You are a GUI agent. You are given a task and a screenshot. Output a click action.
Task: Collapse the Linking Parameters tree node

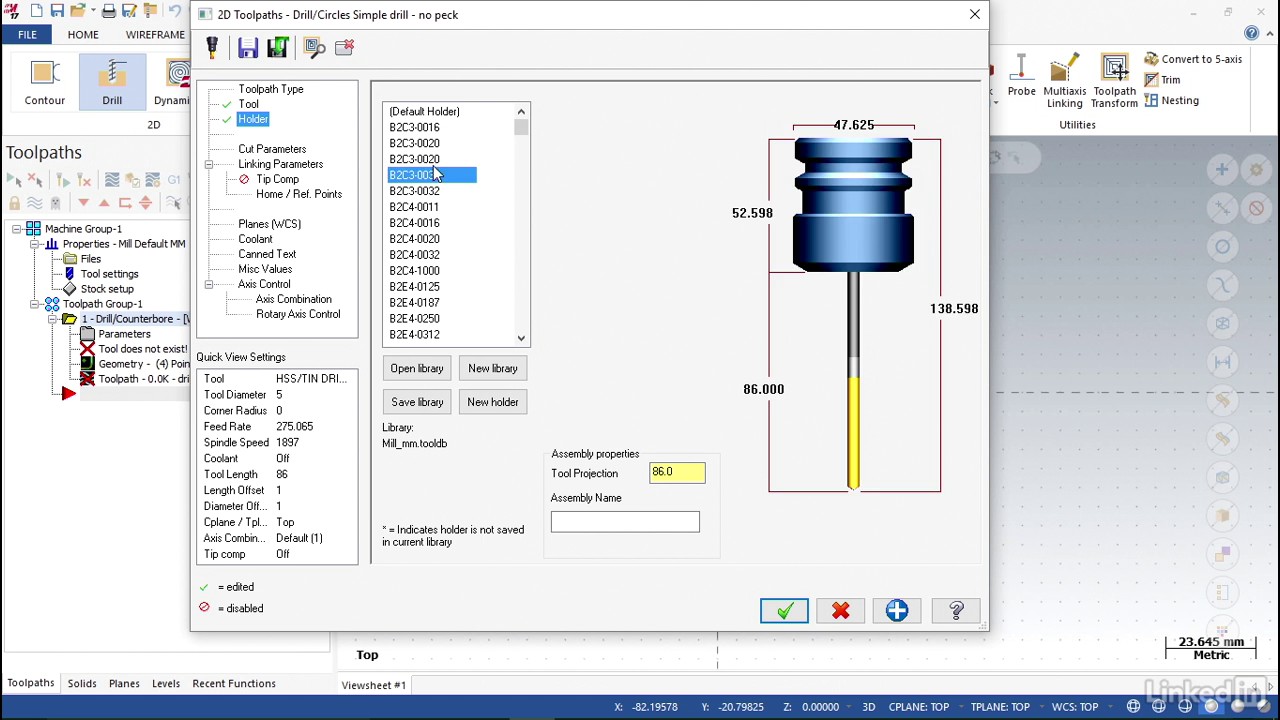(x=209, y=164)
